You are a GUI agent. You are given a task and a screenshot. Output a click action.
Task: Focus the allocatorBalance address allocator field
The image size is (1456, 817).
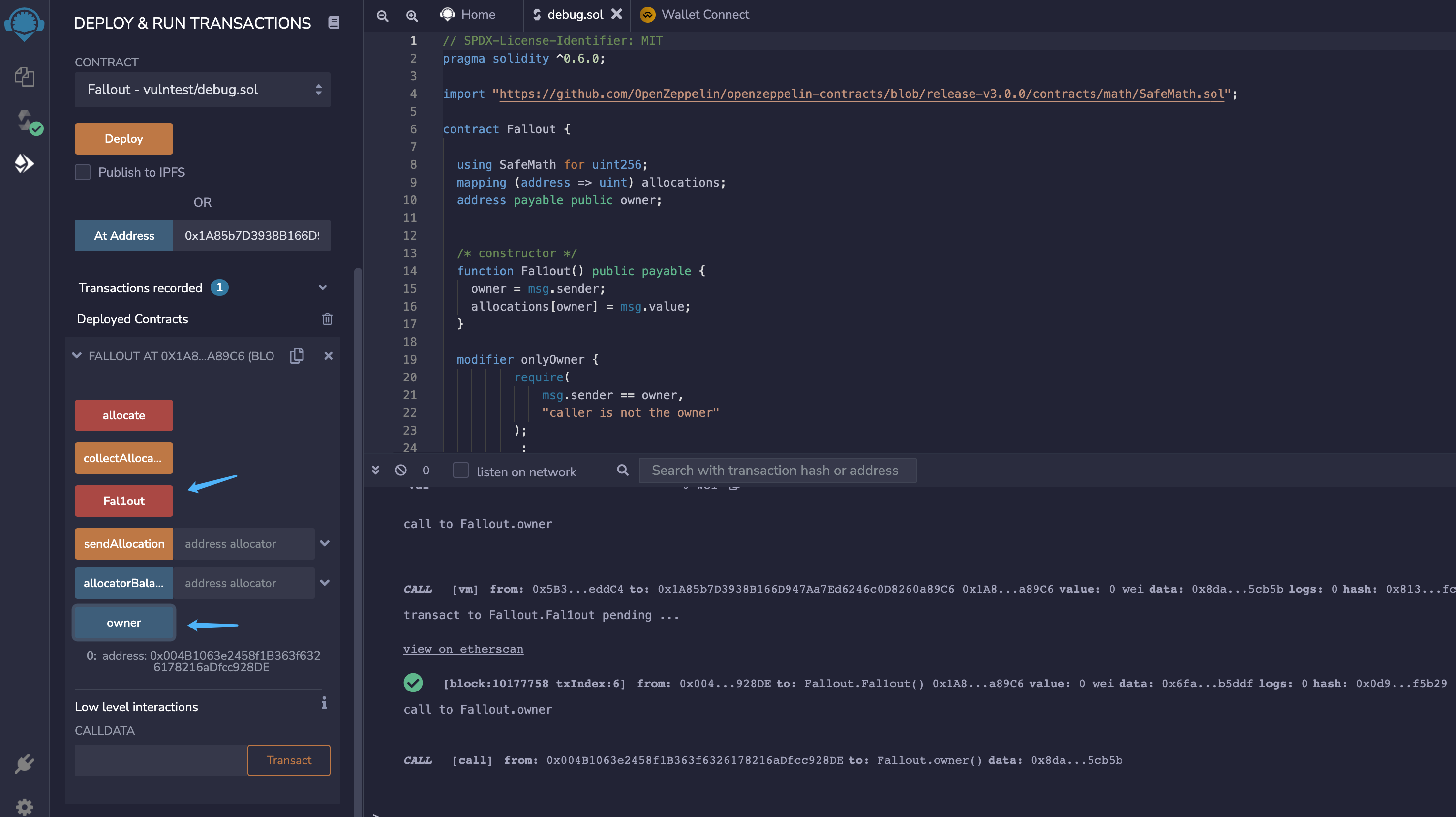[243, 583]
